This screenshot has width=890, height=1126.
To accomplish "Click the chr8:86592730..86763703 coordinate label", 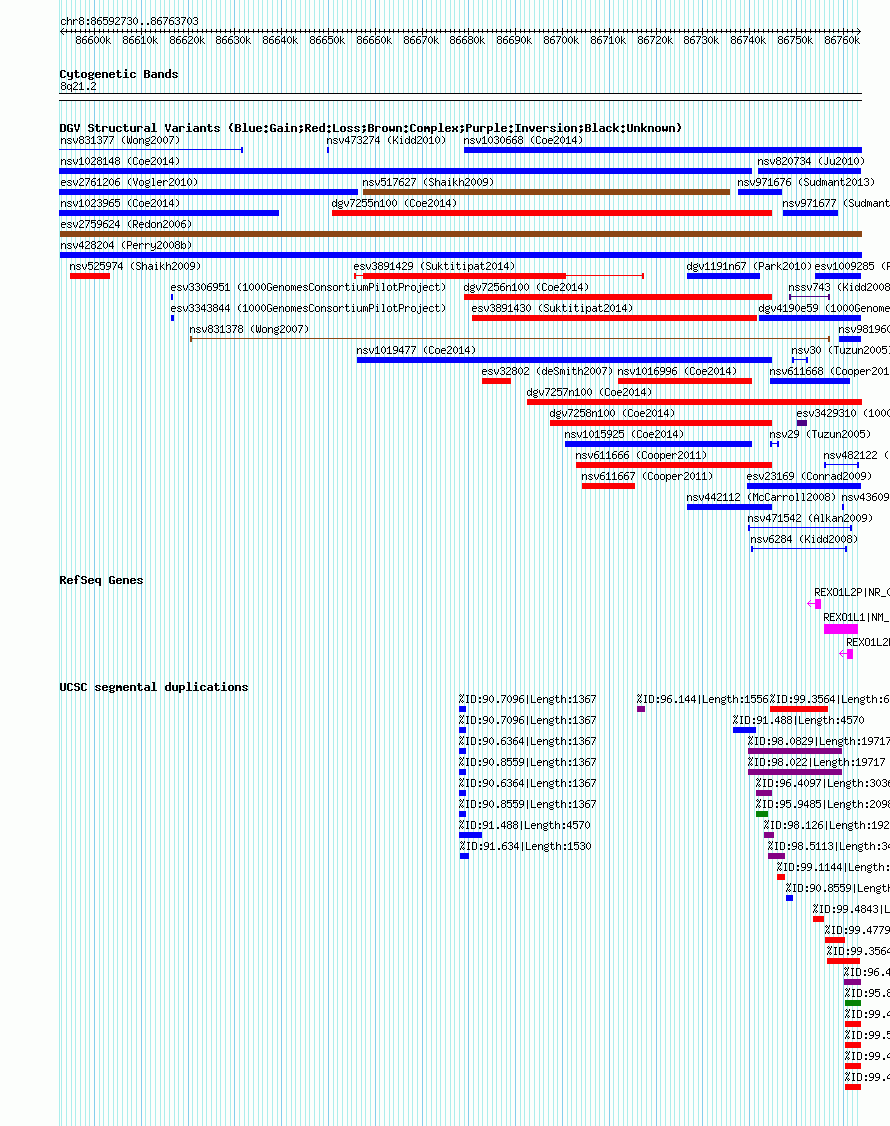I will click(x=129, y=22).
